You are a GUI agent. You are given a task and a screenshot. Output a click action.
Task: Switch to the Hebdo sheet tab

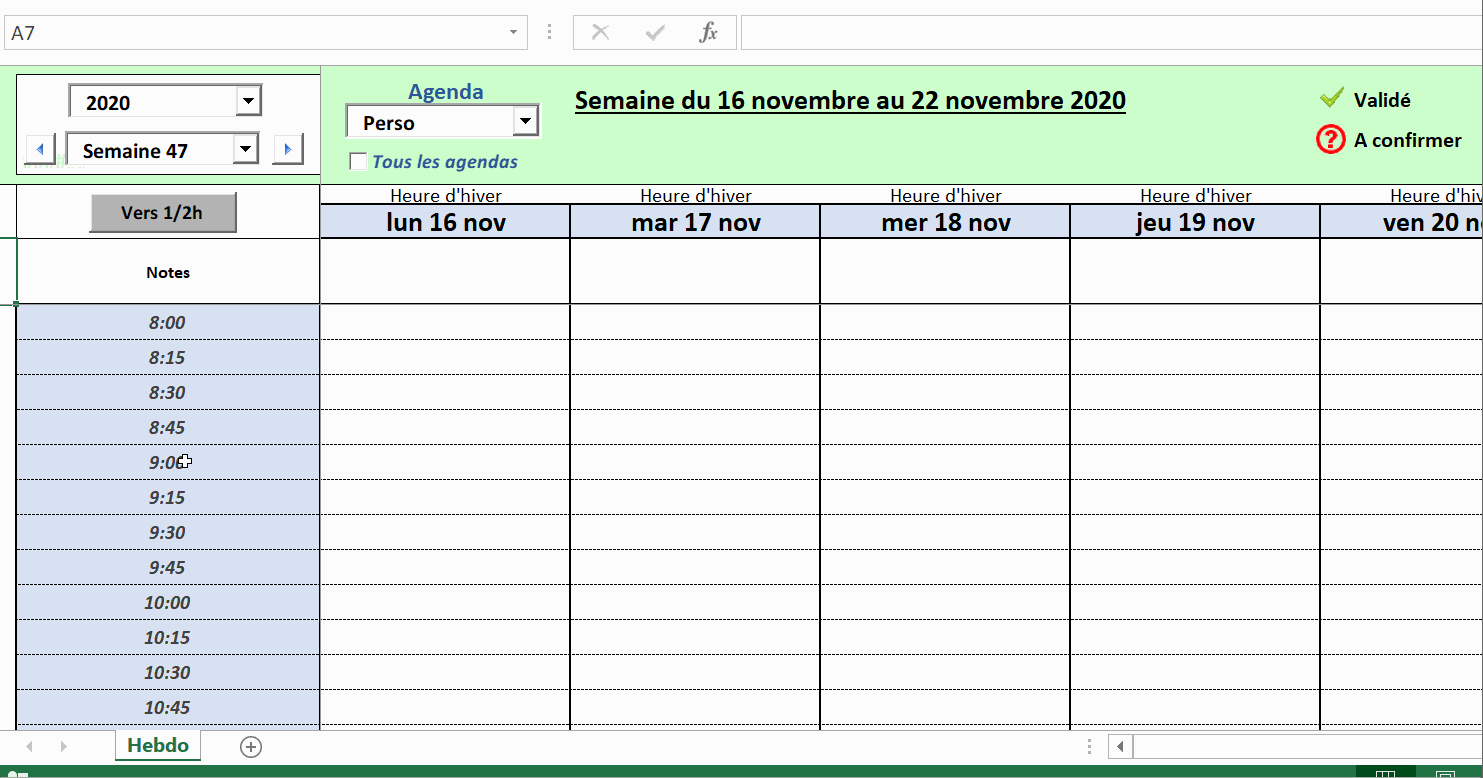pos(158,745)
